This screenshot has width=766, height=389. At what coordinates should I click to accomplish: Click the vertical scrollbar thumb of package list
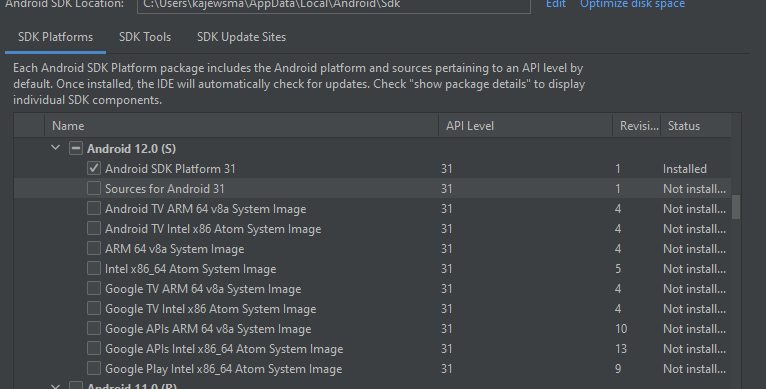736,207
